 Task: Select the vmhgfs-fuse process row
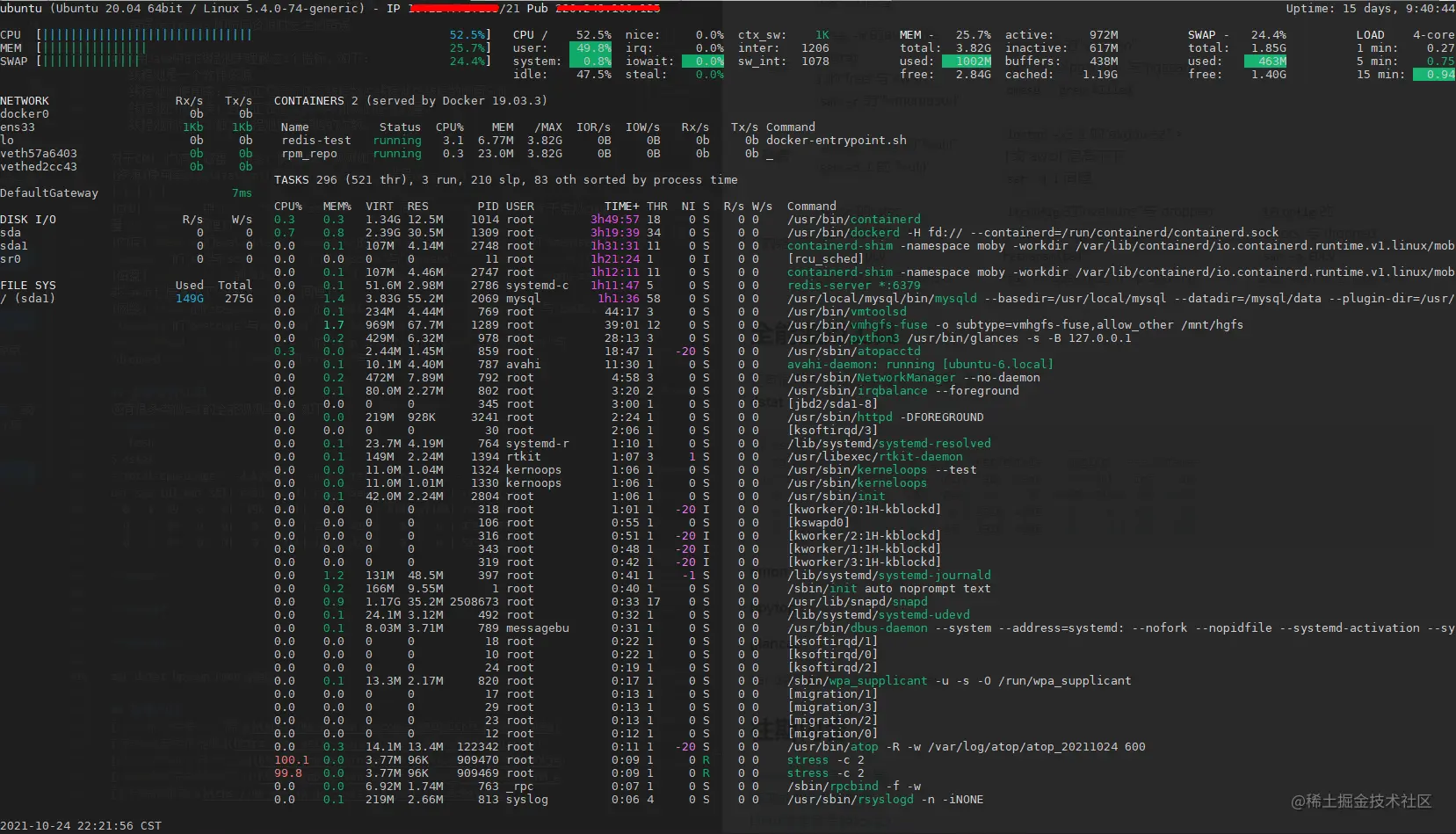click(x=758, y=325)
